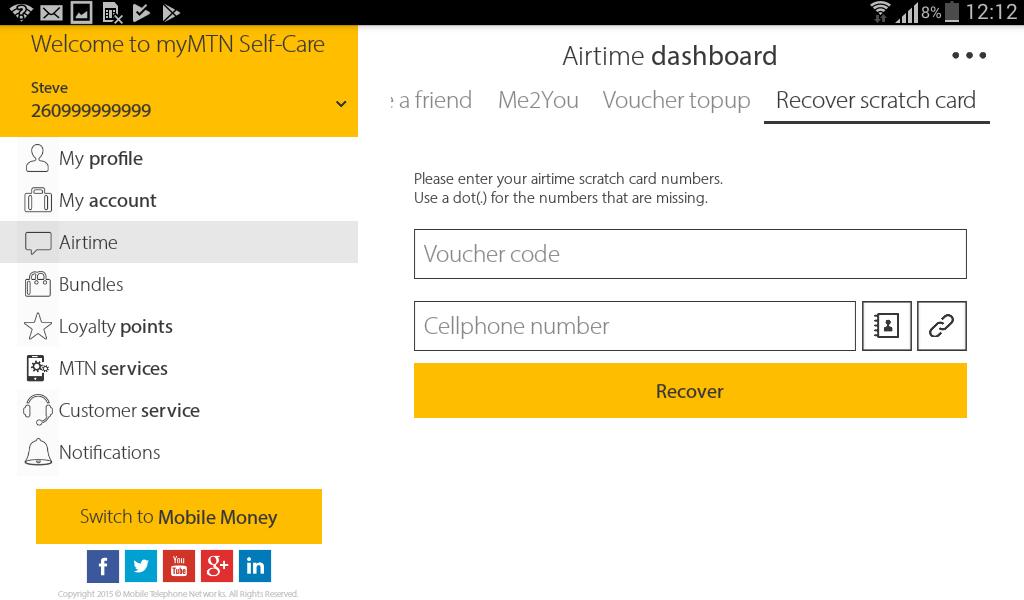Focus the Voucher code input field
Viewport: 1024px width, 600px height.
[x=690, y=254]
